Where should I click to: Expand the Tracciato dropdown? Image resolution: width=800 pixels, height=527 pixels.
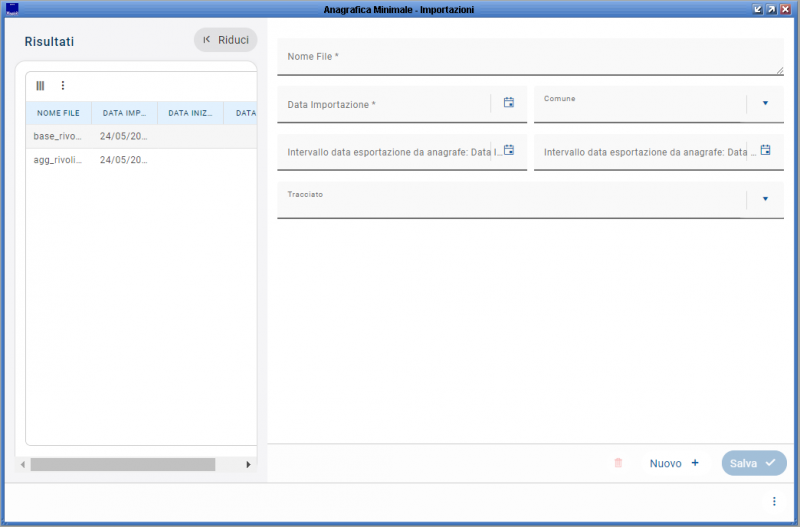coord(765,199)
